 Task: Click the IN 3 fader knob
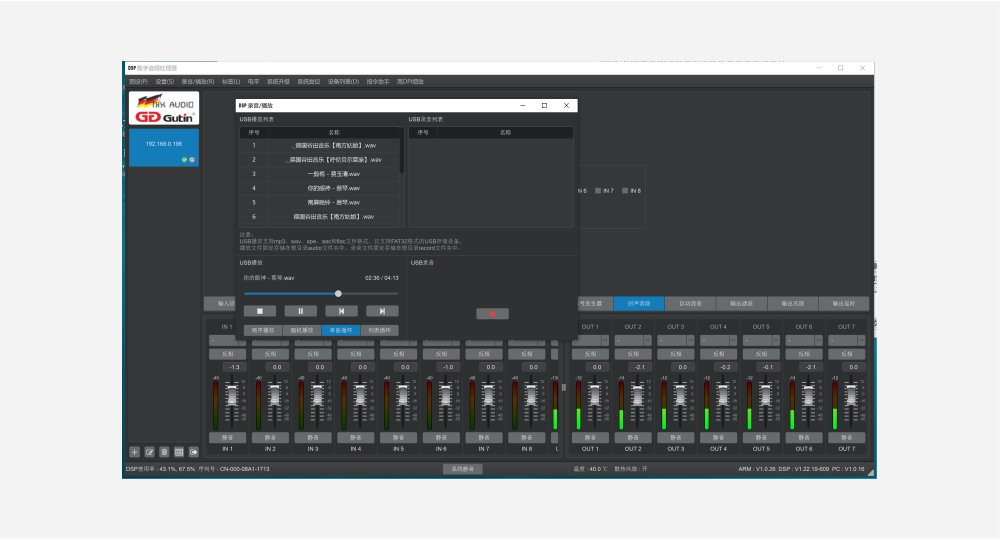317,397
